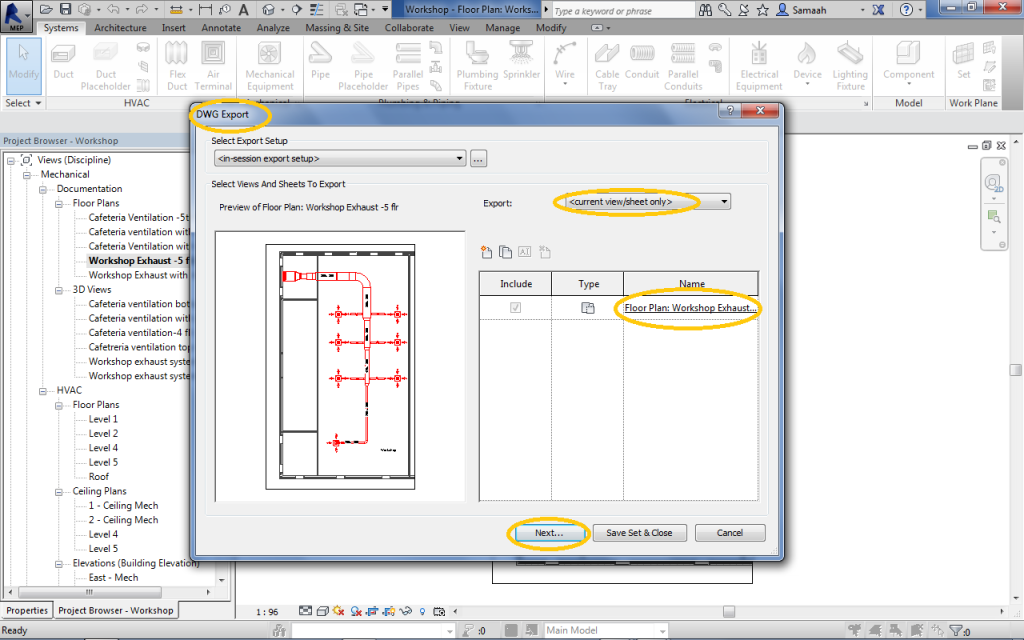
Task: Toggle Visual Style icon in view control bar
Action: (322, 612)
